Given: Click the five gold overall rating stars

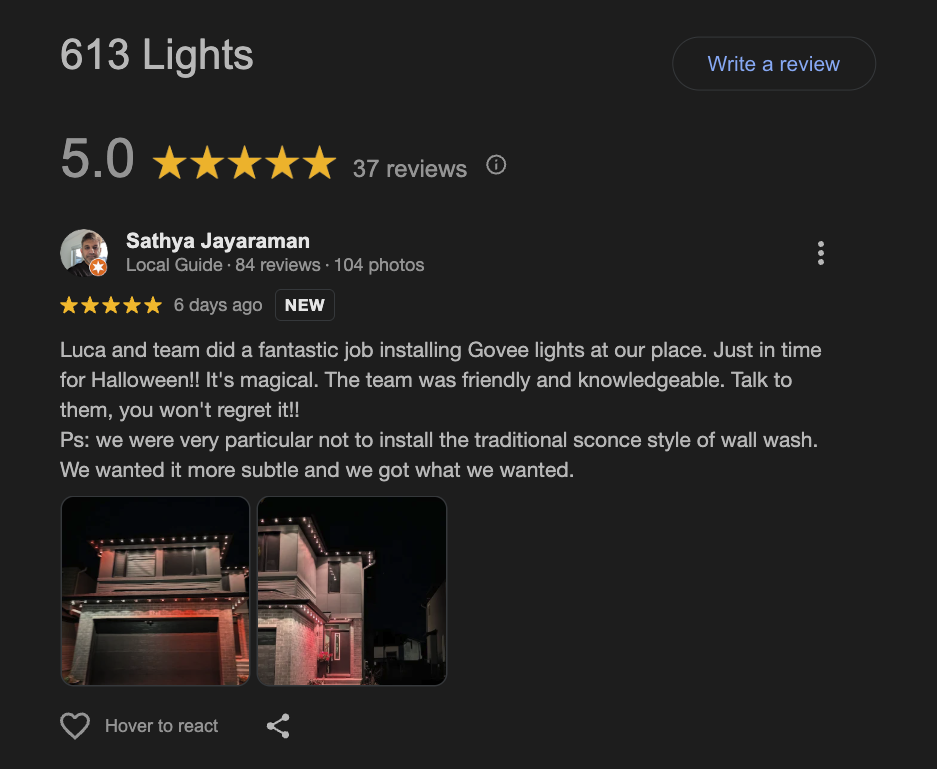Looking at the screenshot, I should coord(244,163).
